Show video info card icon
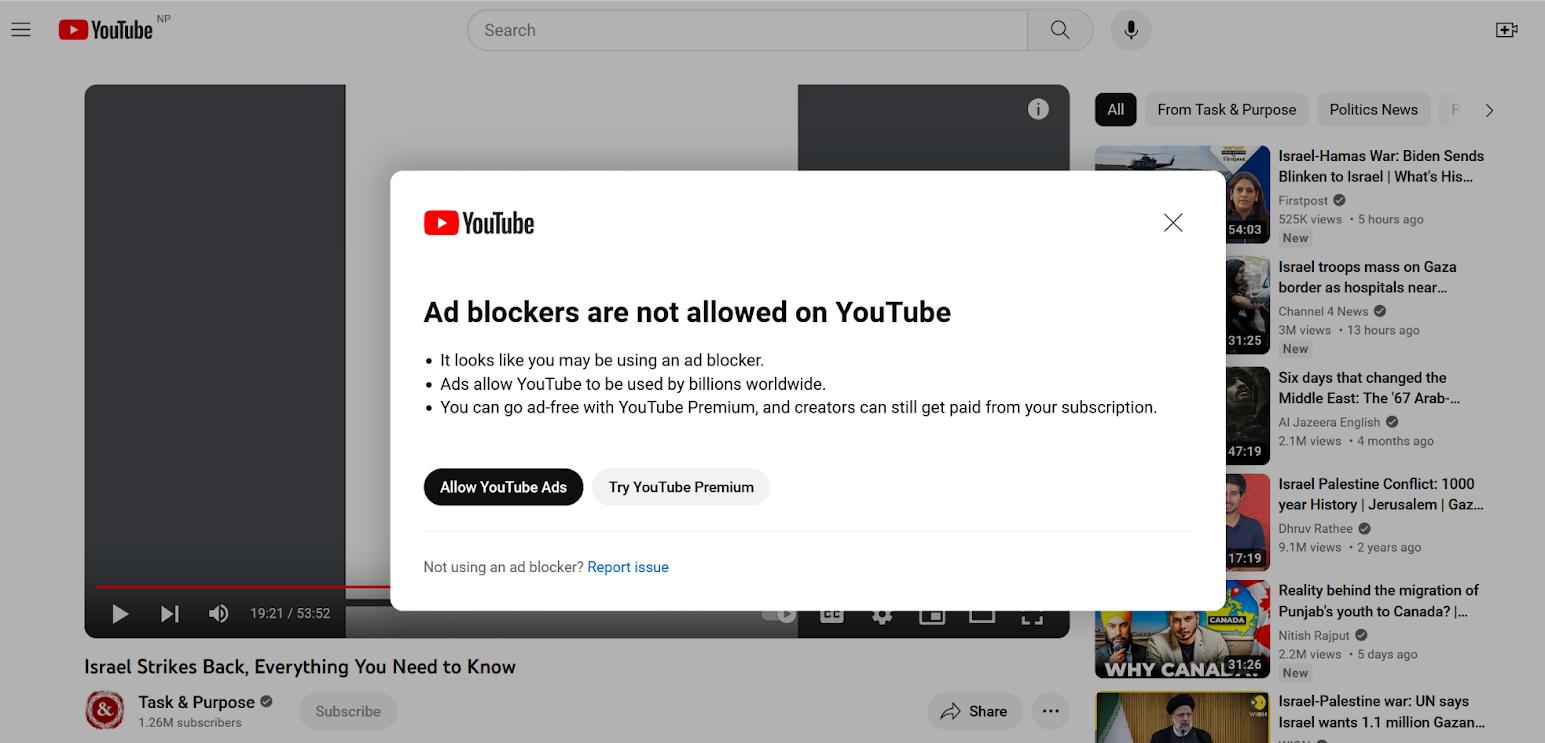The image size is (1545, 743). [1038, 109]
